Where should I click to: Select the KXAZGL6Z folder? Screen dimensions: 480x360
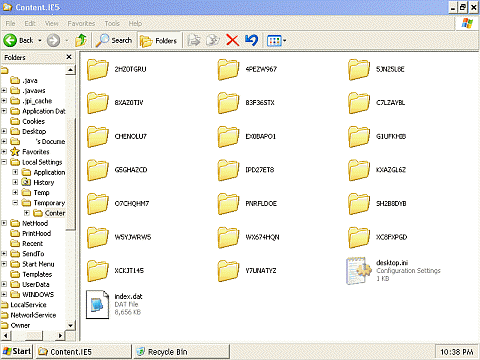click(x=377, y=170)
